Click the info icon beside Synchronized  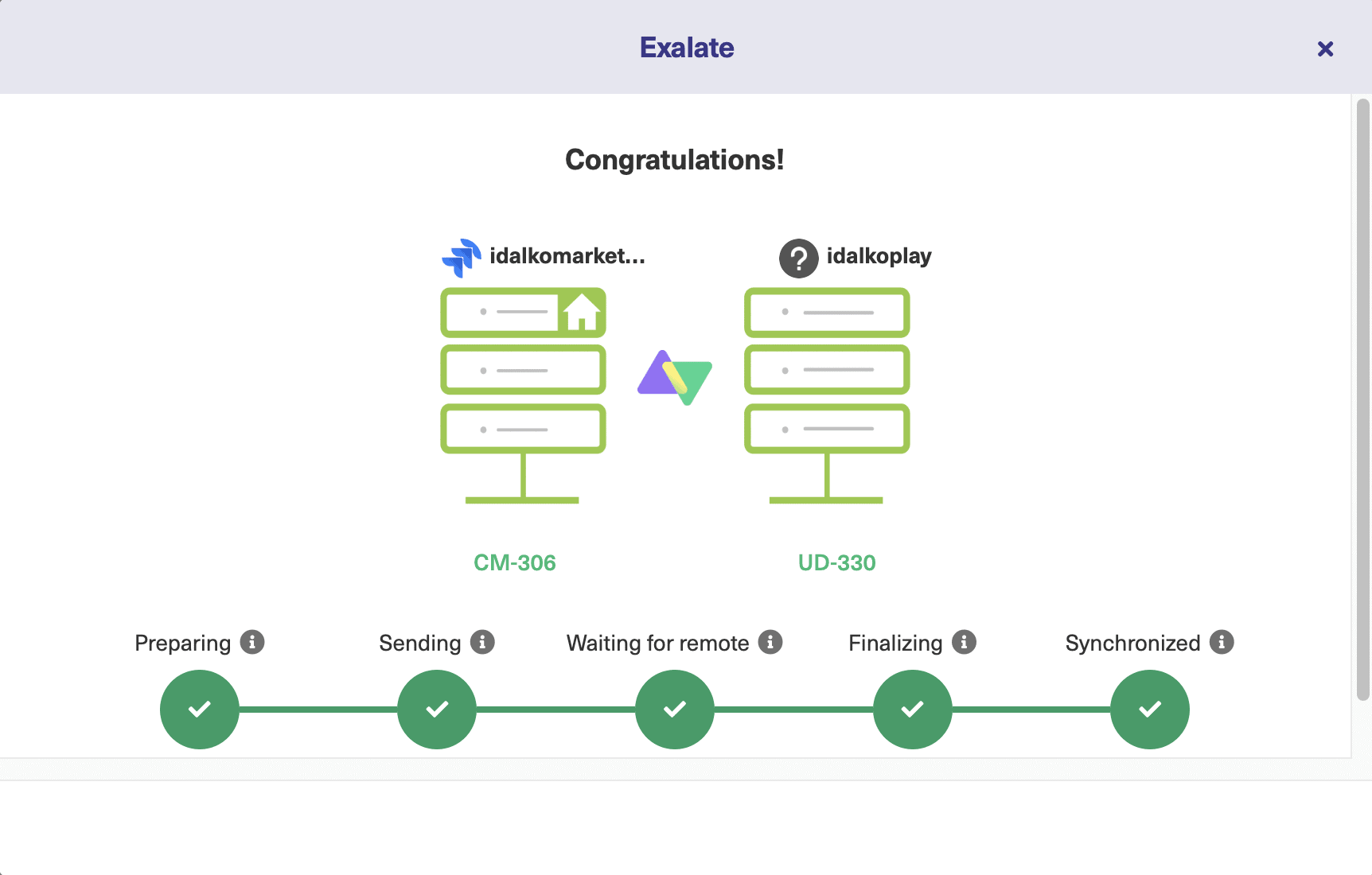(x=1222, y=642)
